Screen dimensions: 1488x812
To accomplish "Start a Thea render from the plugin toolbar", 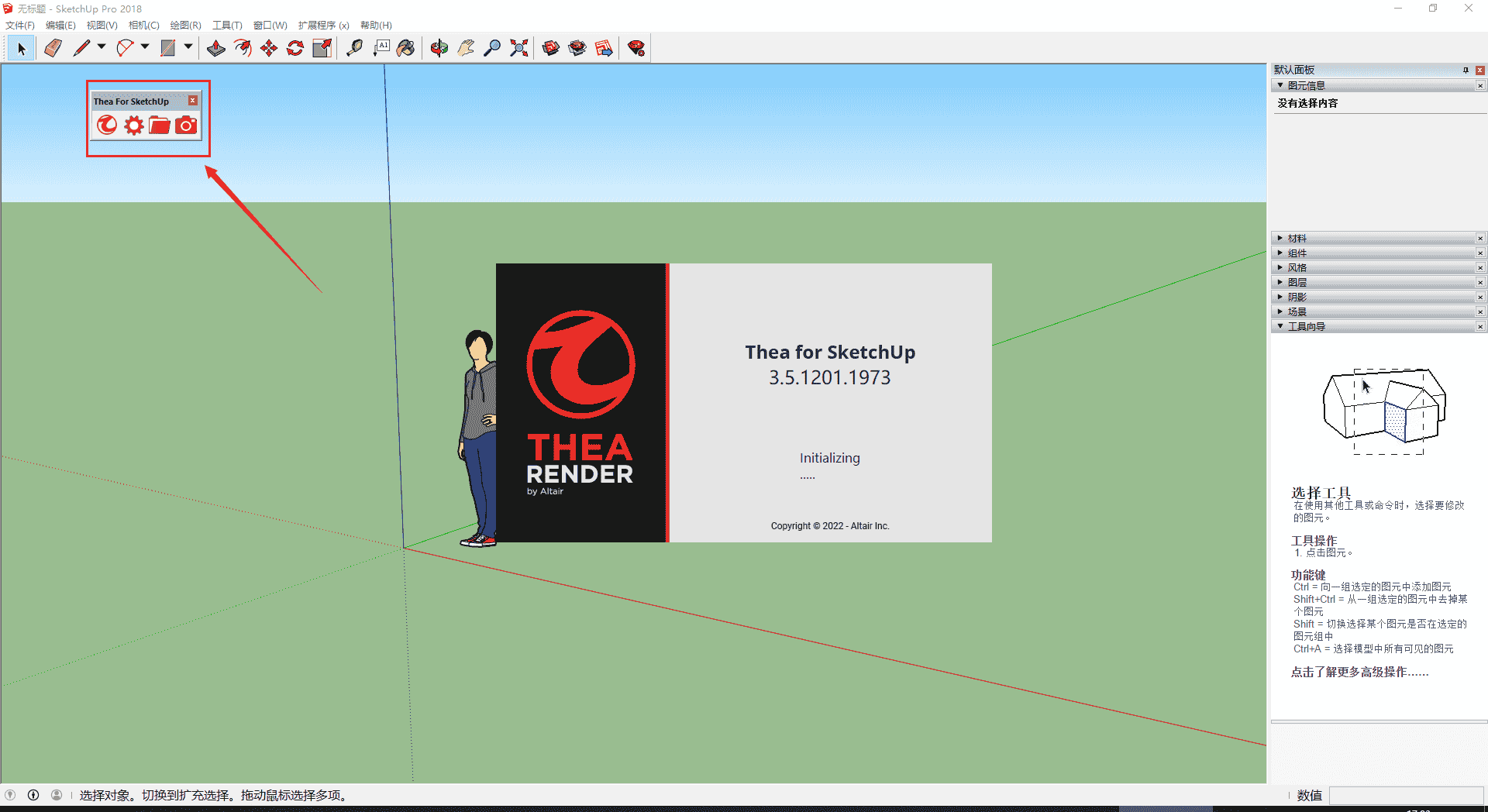I will click(x=105, y=125).
